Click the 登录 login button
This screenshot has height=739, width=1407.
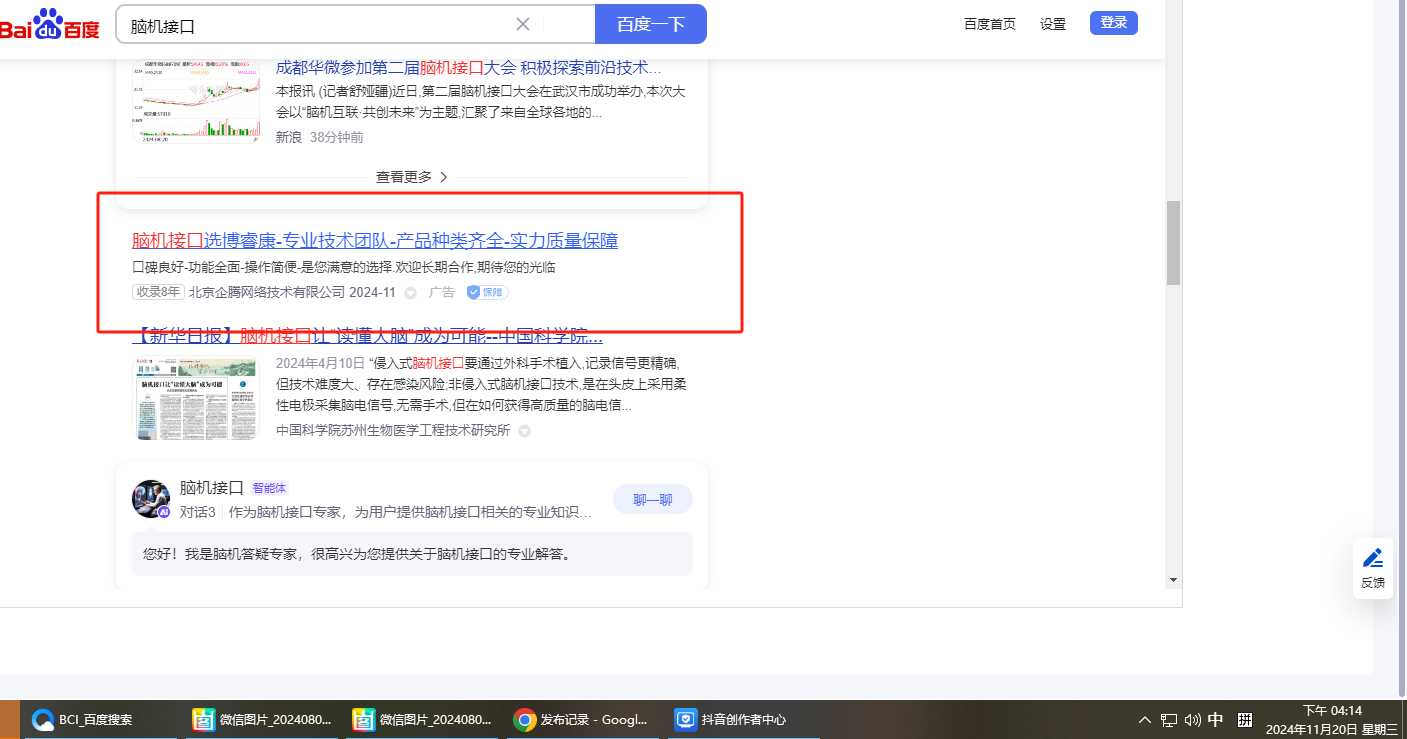pyautogui.click(x=1113, y=23)
